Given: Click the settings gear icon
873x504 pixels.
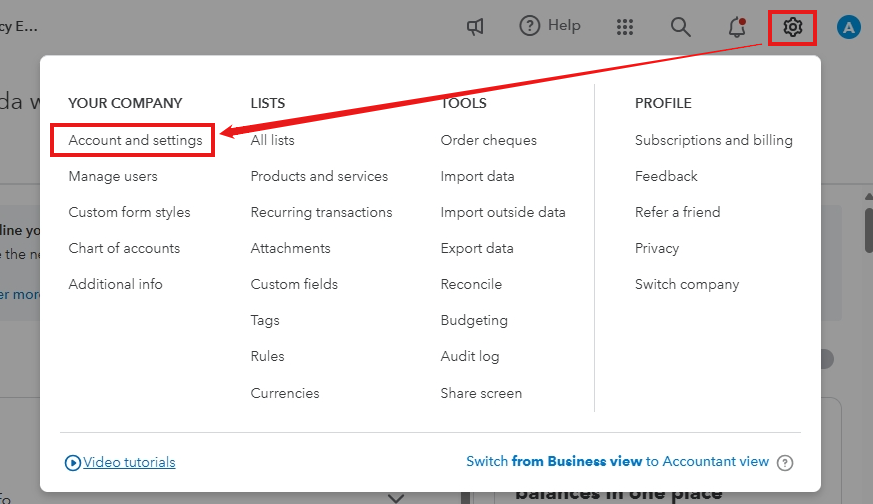Looking at the screenshot, I should click(x=793, y=27).
